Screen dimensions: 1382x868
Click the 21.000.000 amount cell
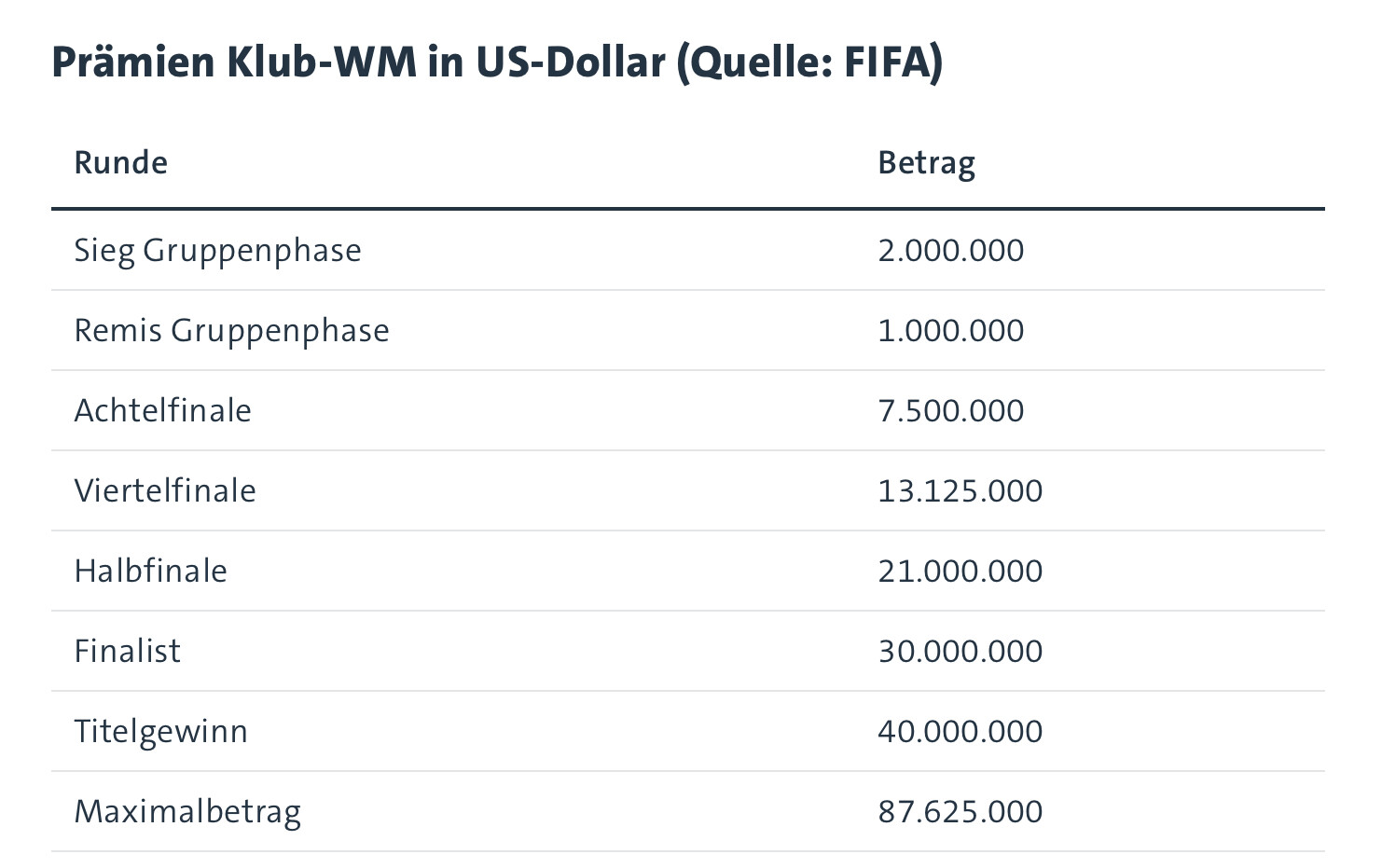click(x=960, y=572)
